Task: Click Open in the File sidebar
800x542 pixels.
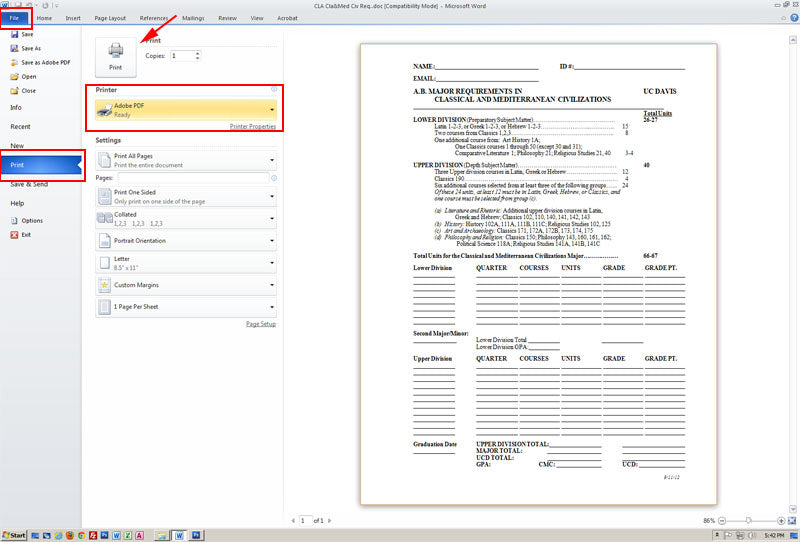Action: (28, 76)
